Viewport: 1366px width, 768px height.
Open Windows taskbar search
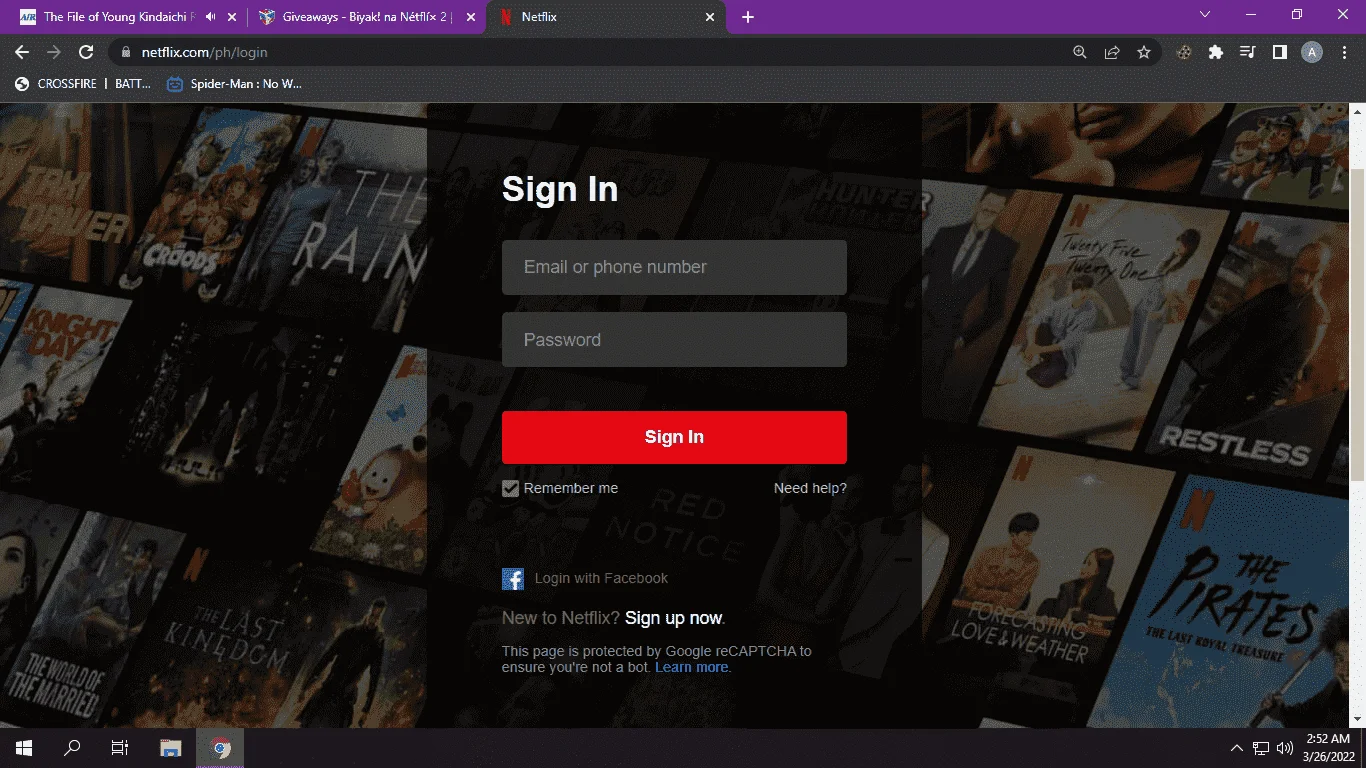click(72, 748)
